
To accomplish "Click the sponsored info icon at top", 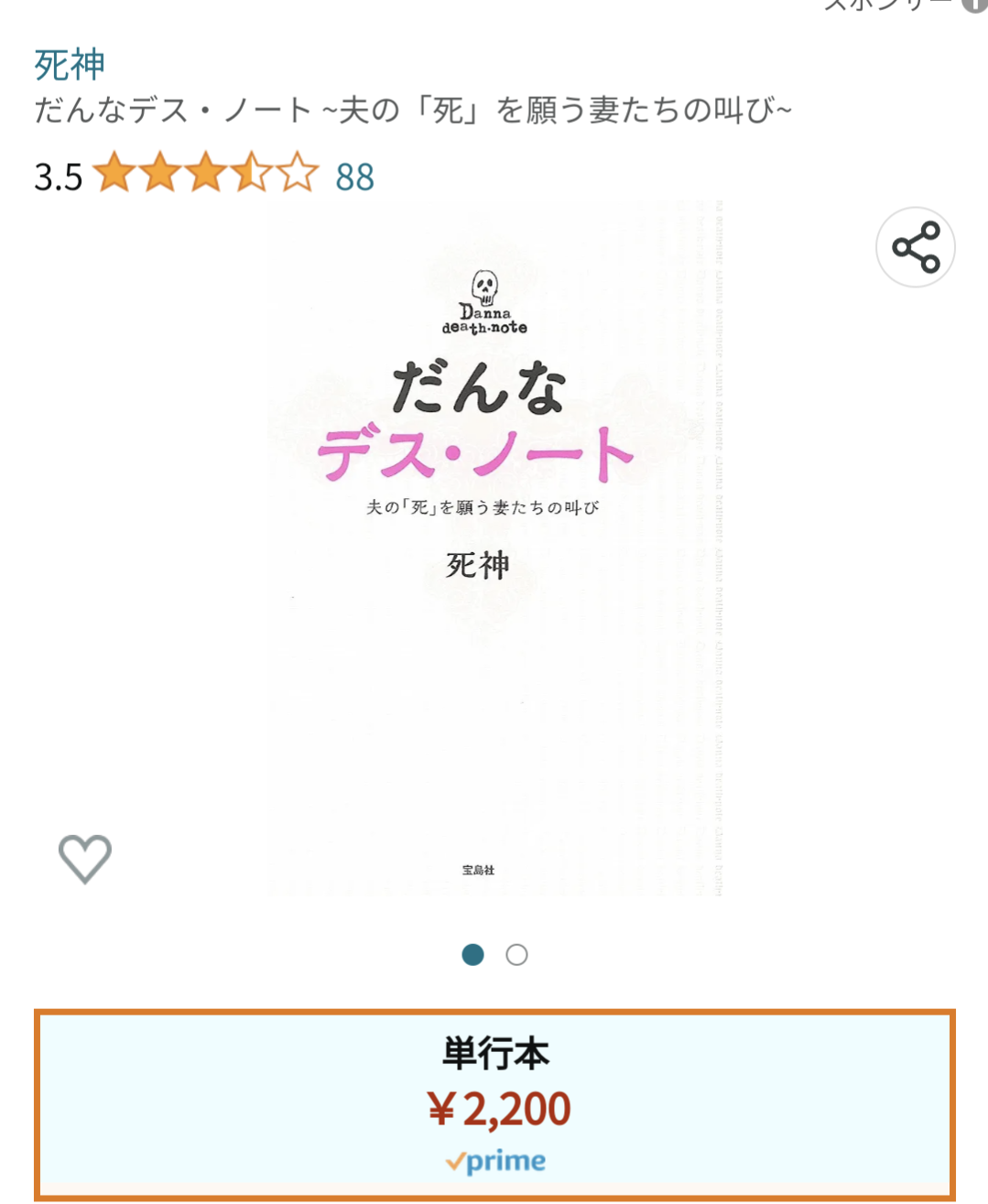I will pos(974,5).
